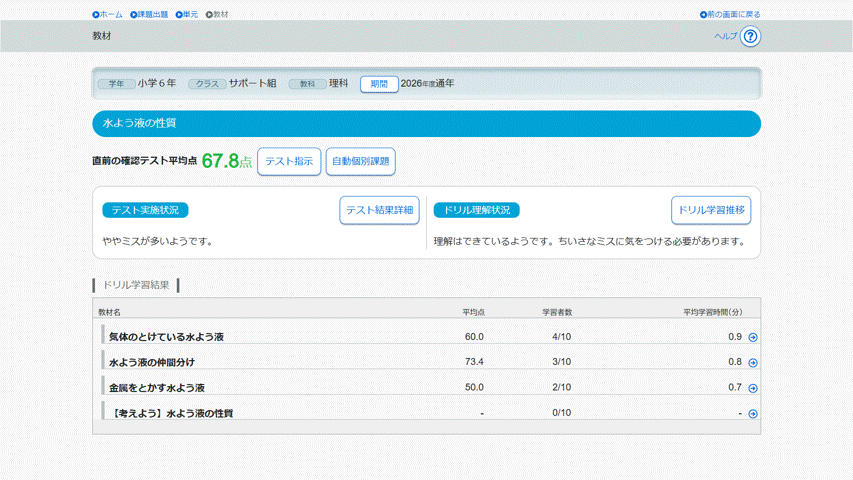This screenshot has height=480, width=853.
Task: Click the テスト指示 button
Action: [x=289, y=162]
